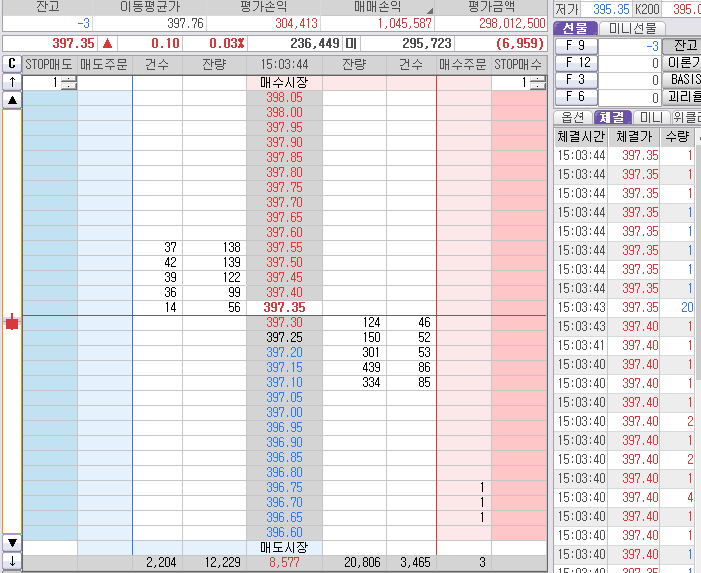Click the 평가금액 value 298,012,500
The height and width of the screenshot is (573, 701).
512,23
